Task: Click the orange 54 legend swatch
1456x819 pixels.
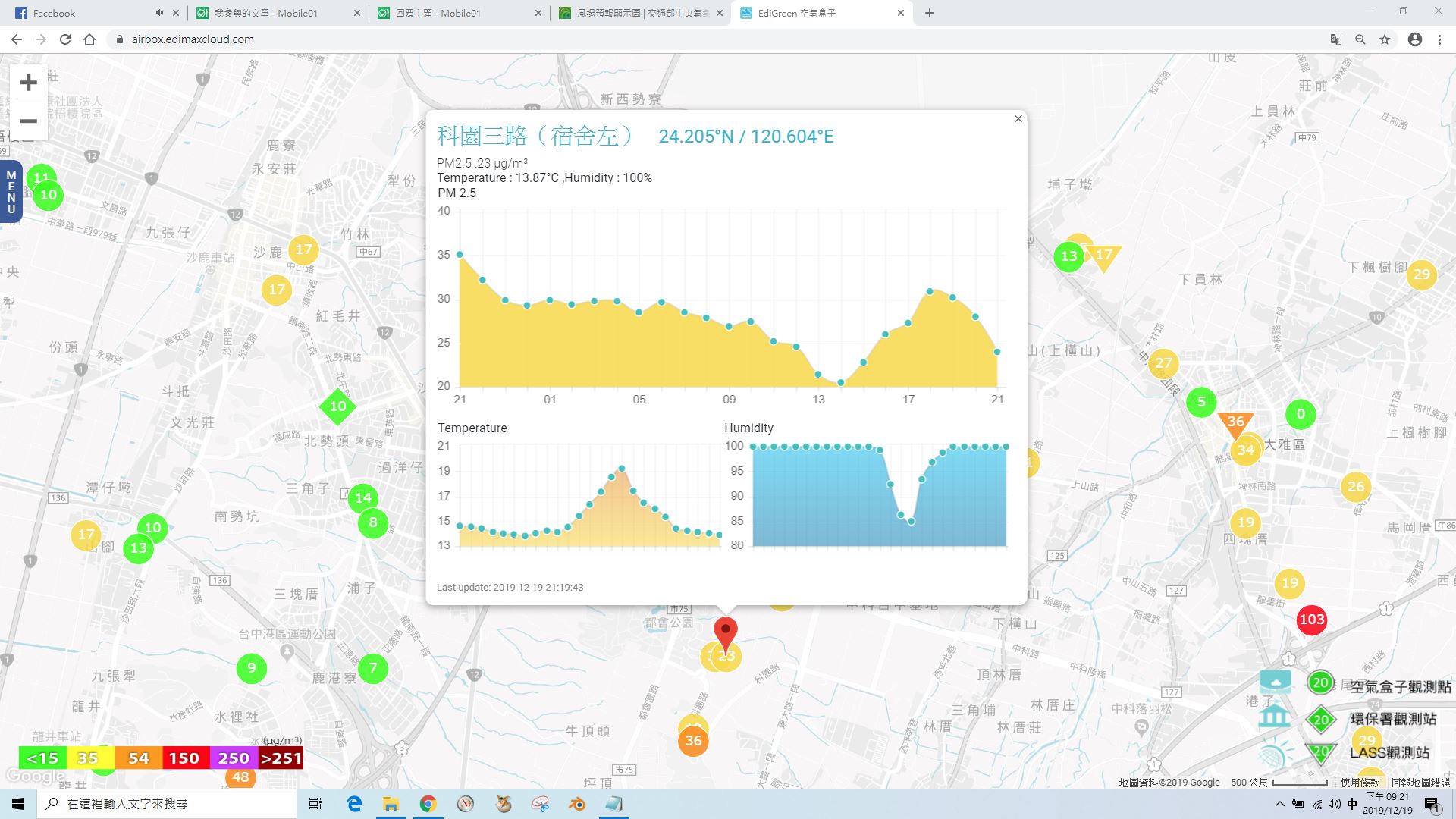Action: (x=138, y=758)
